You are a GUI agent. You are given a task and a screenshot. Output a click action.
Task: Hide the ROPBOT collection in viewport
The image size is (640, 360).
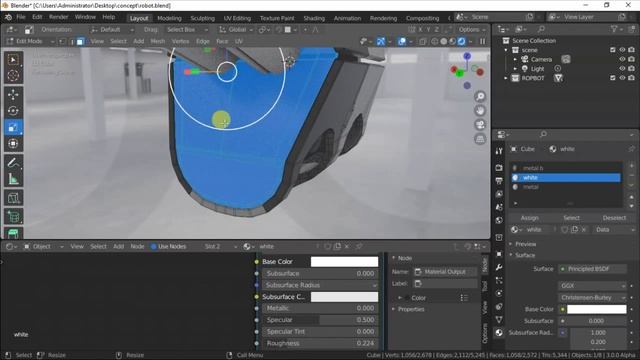point(622,78)
